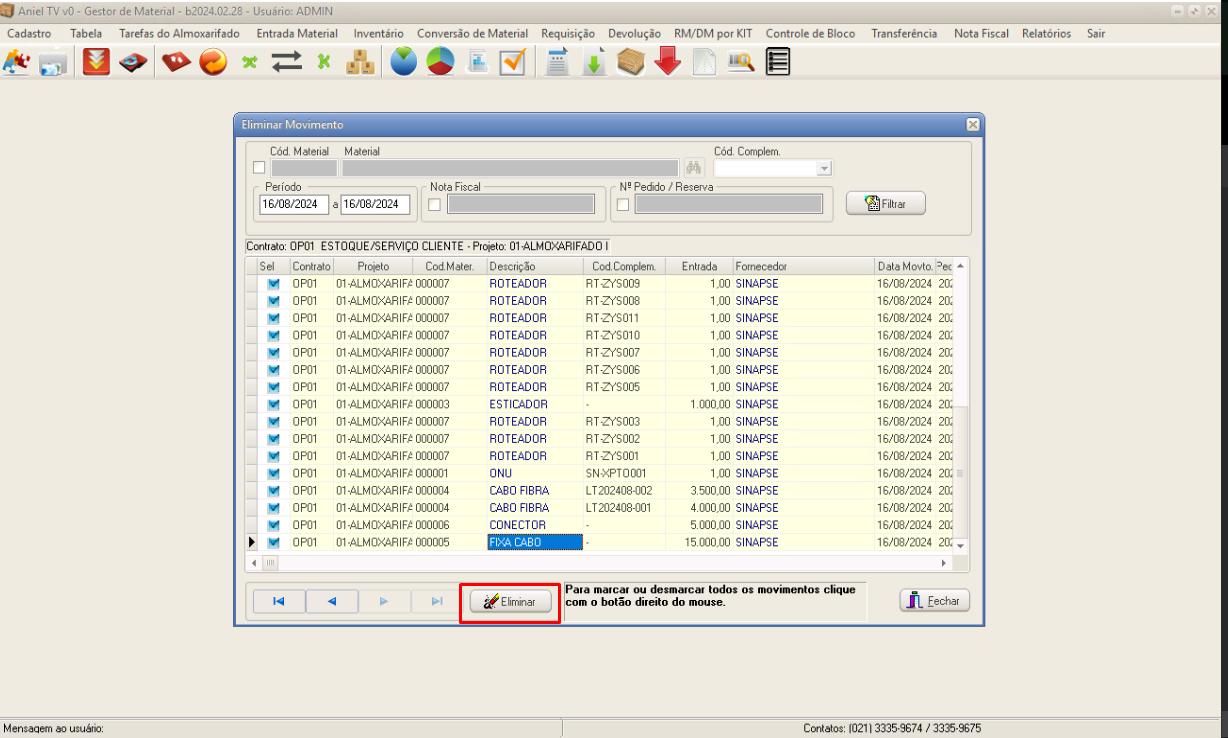This screenshot has height=738, width=1228.
Task: Click the orange checkmark box toolbar icon
Action: pos(513,62)
